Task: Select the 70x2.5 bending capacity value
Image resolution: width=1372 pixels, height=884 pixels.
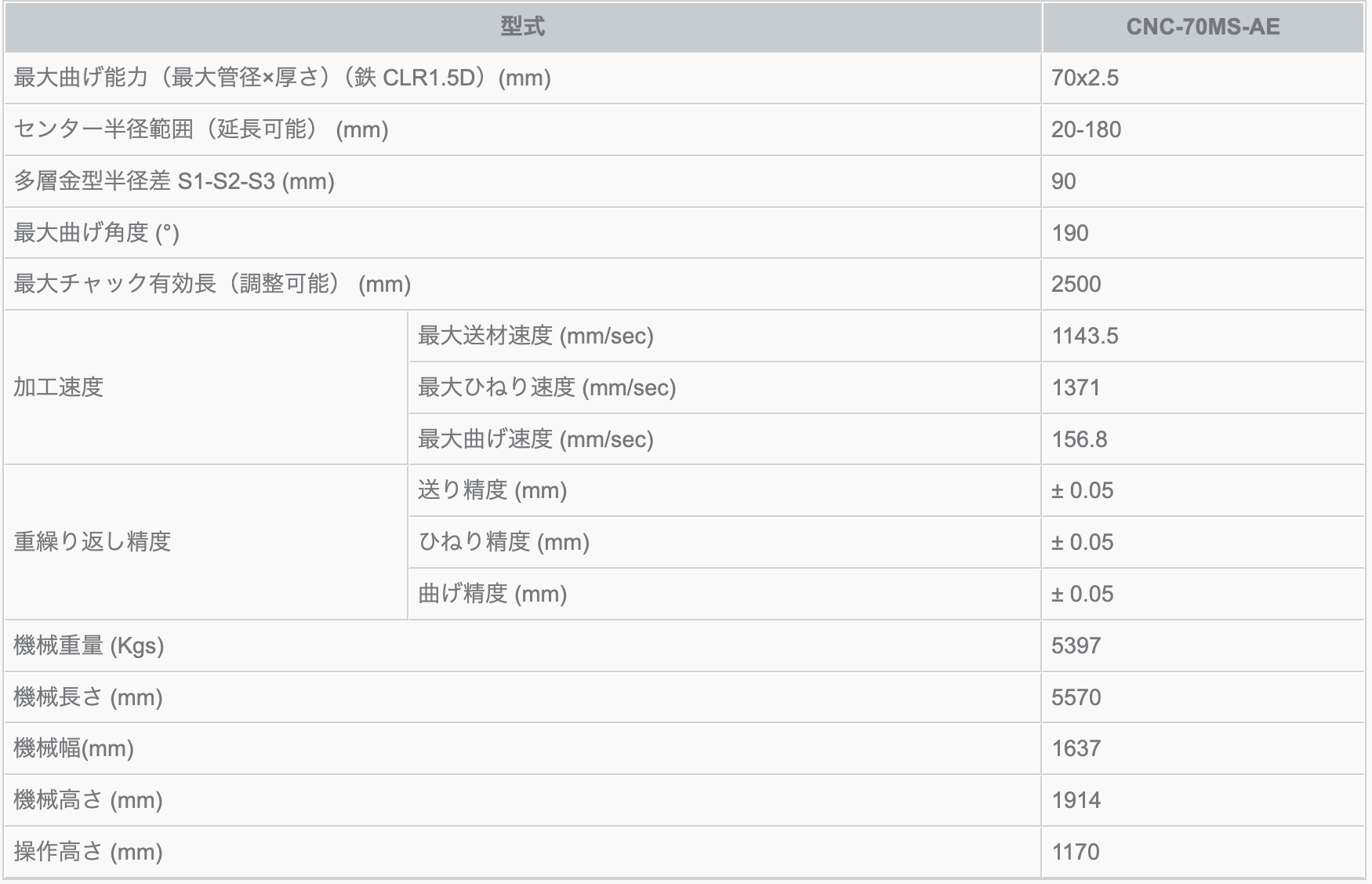Action: pyautogui.click(x=1085, y=78)
